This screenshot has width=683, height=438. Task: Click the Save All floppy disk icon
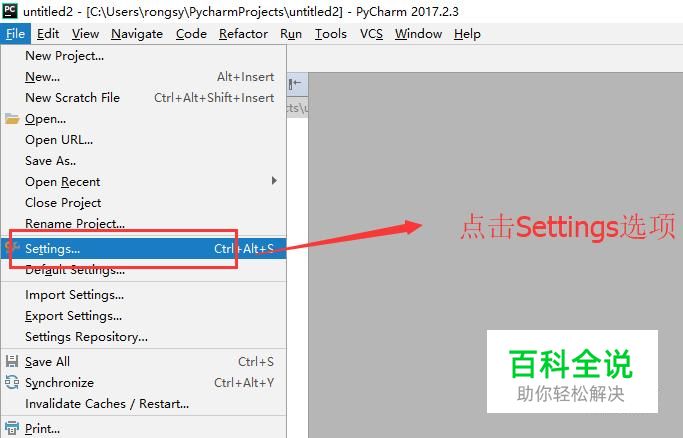point(12,361)
